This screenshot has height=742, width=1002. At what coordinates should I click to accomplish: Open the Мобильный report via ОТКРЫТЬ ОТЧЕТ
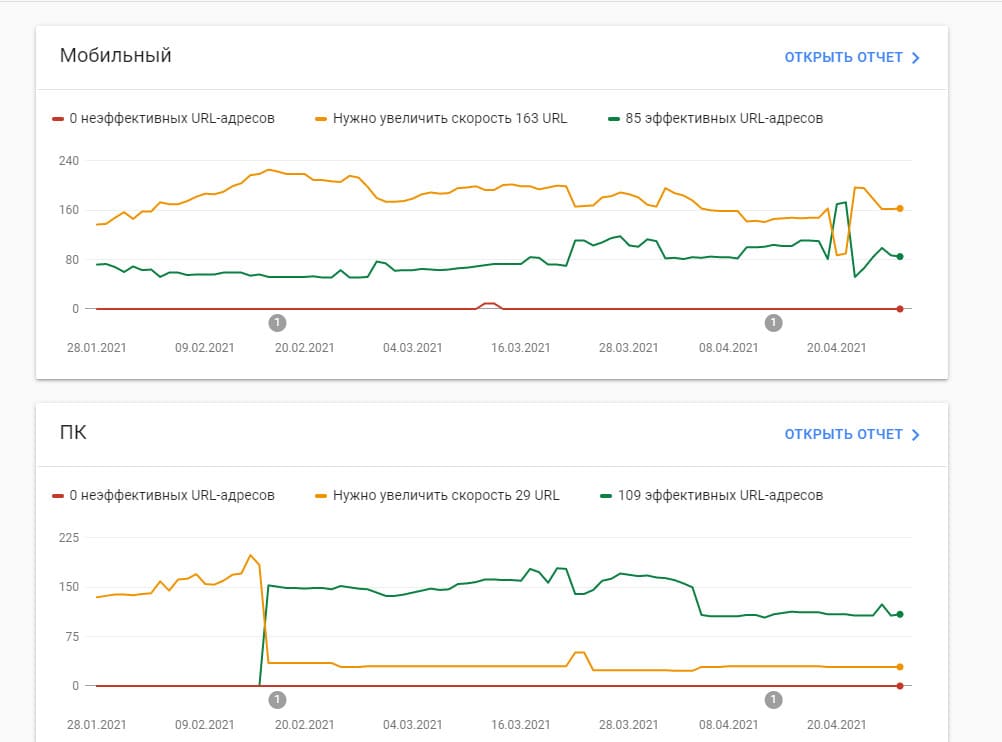(x=843, y=57)
